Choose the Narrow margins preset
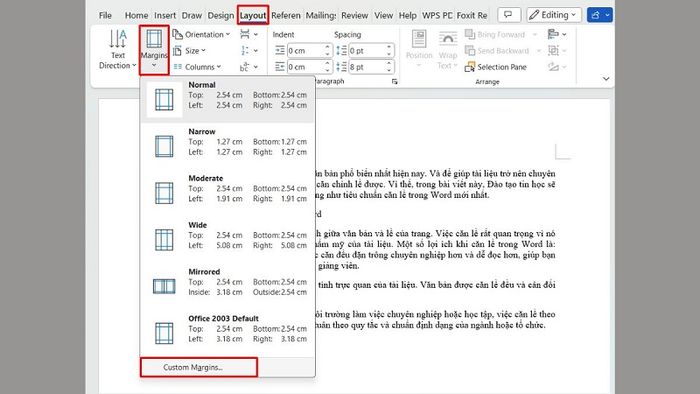This screenshot has height=394, width=700. coord(228,146)
